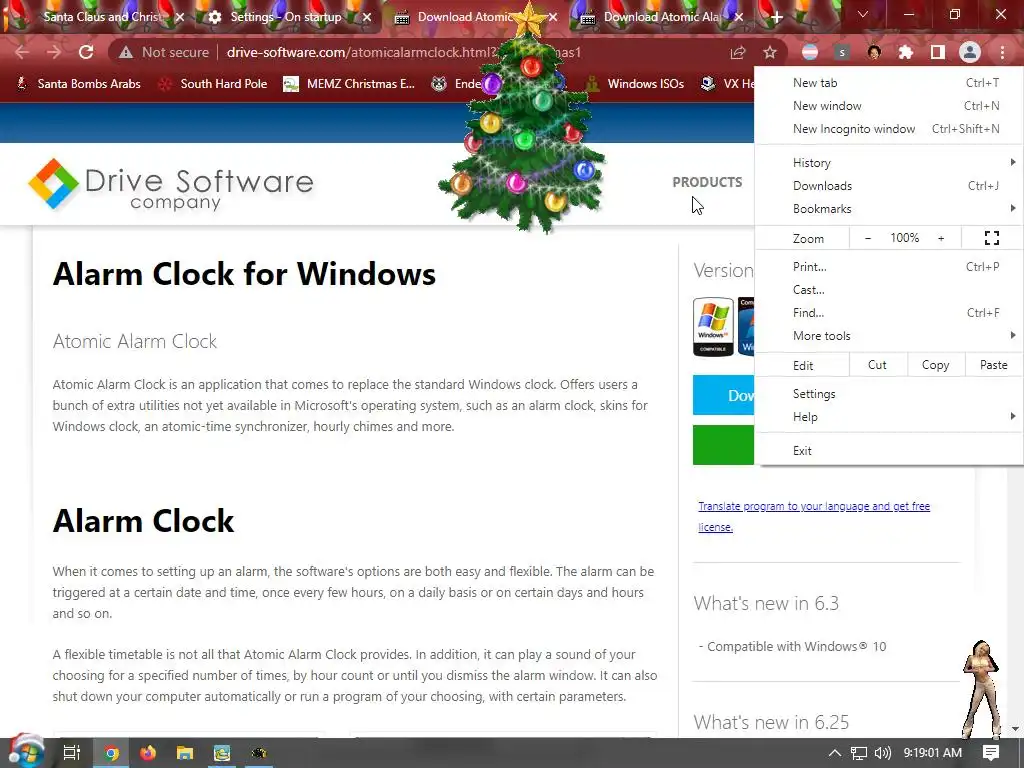Switch to Santa Claus and Christmas tab

pos(103,17)
